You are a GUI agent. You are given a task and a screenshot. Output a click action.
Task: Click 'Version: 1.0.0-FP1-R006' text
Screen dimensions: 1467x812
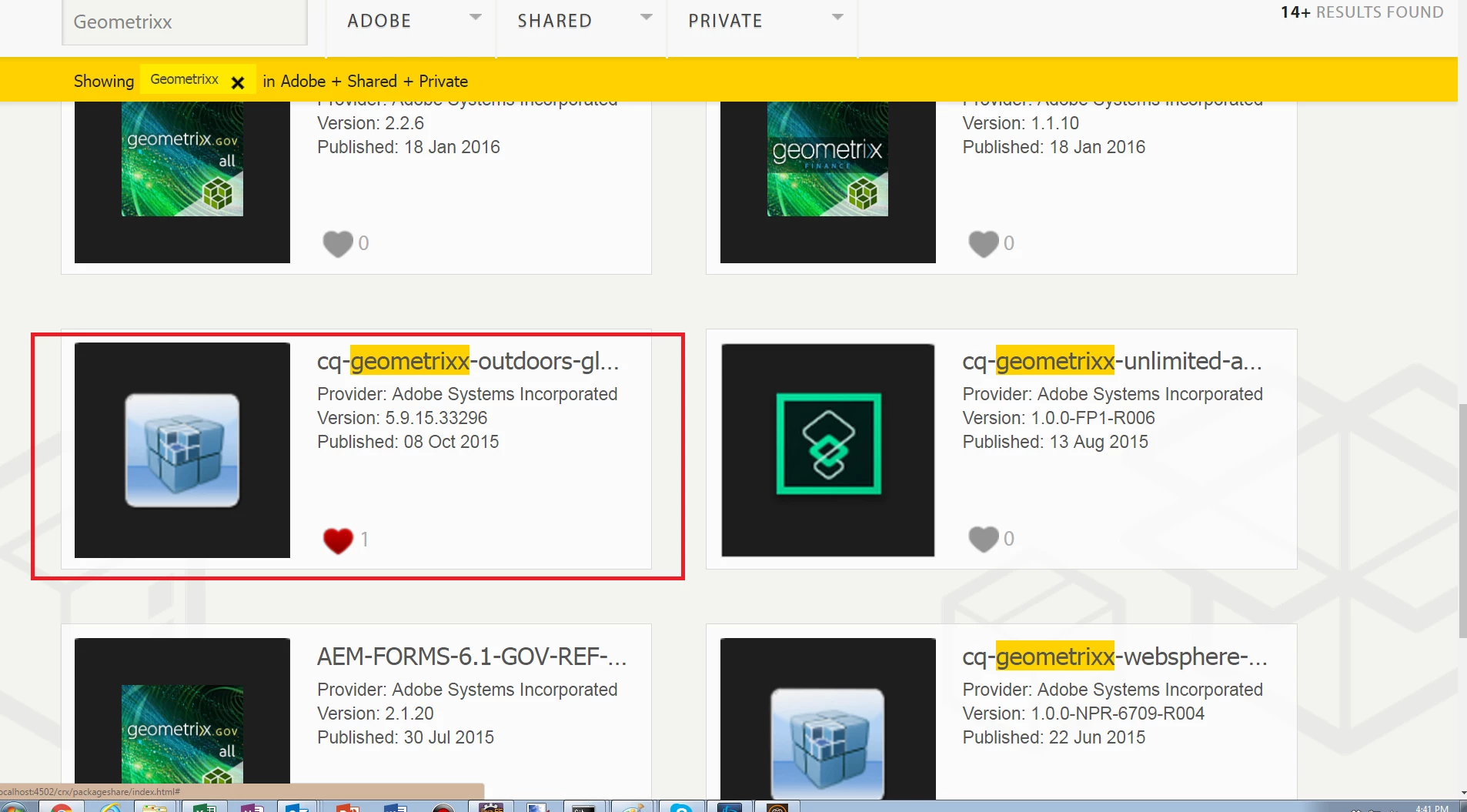1058,418
